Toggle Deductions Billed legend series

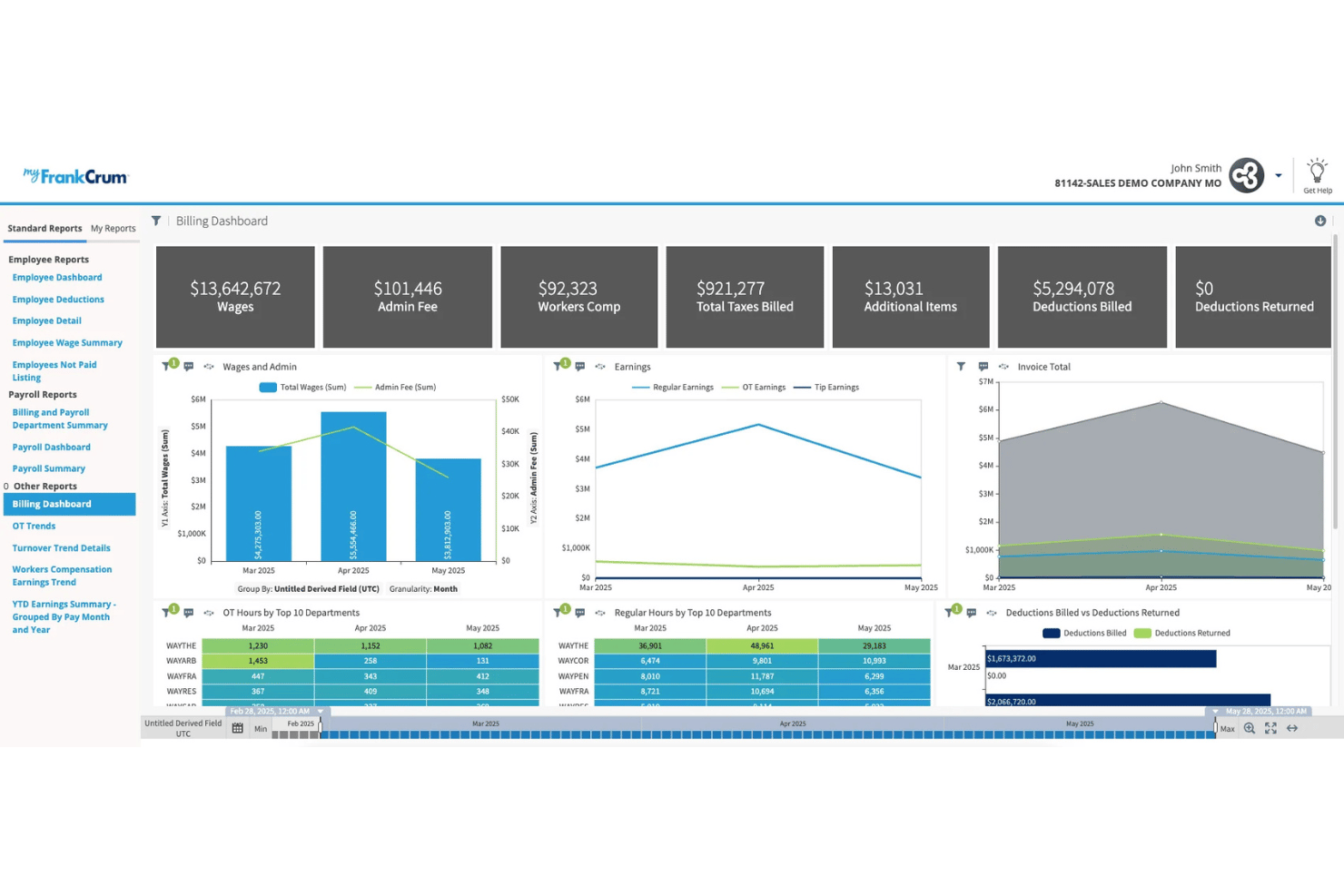point(1085,633)
